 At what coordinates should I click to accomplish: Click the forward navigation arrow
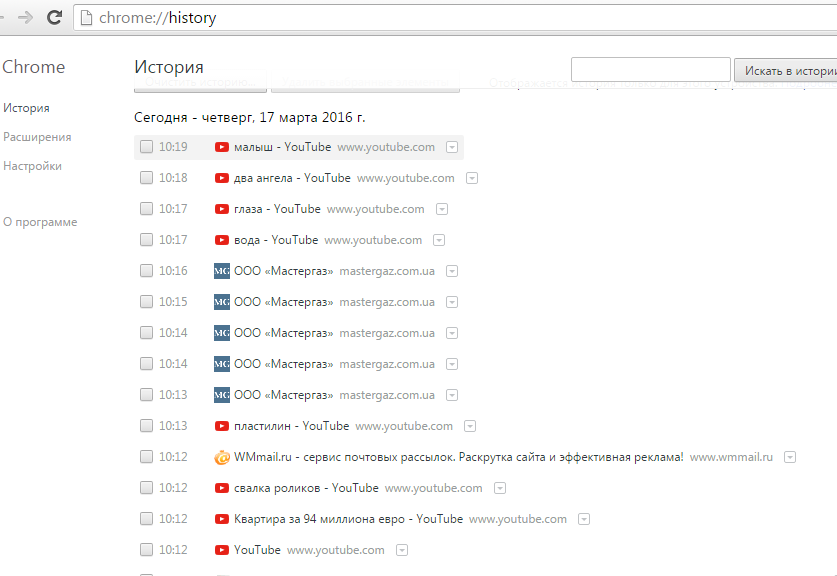coord(25,18)
